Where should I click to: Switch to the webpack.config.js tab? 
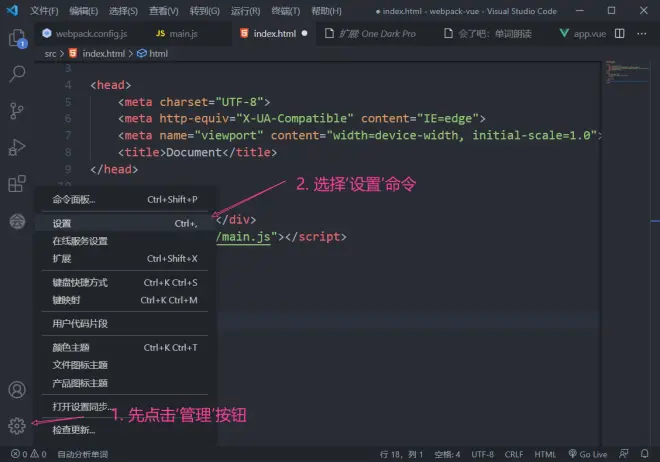tap(85, 34)
